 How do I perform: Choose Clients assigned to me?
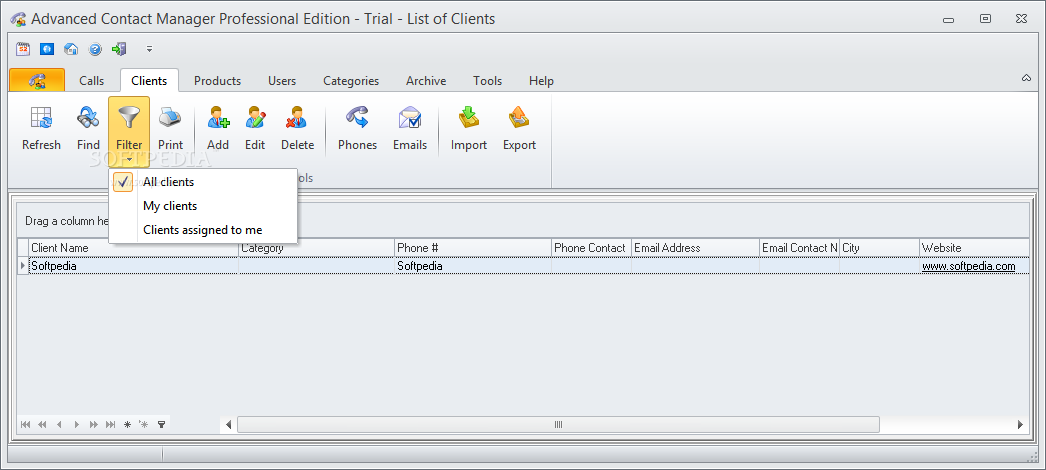tap(203, 230)
